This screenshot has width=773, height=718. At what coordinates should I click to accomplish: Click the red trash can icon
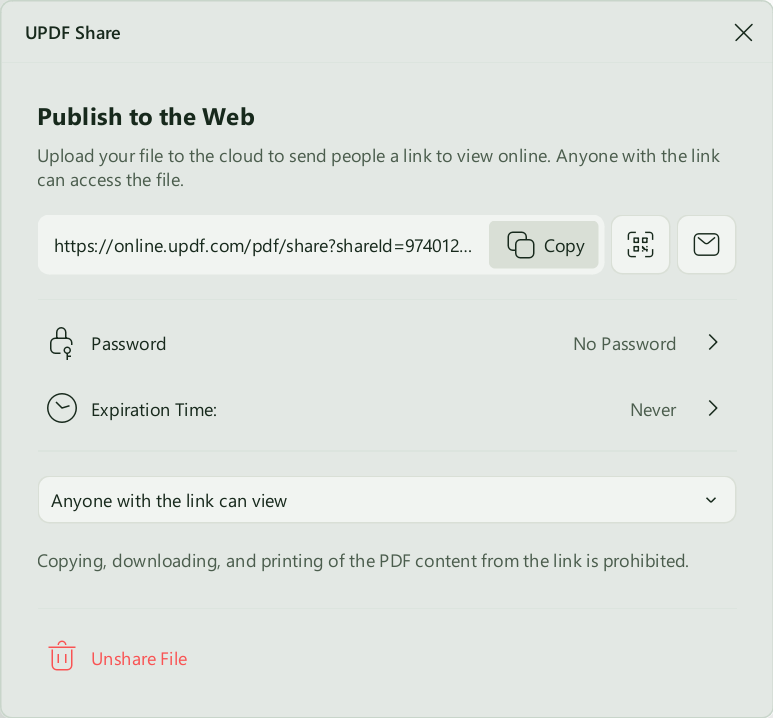[62, 656]
